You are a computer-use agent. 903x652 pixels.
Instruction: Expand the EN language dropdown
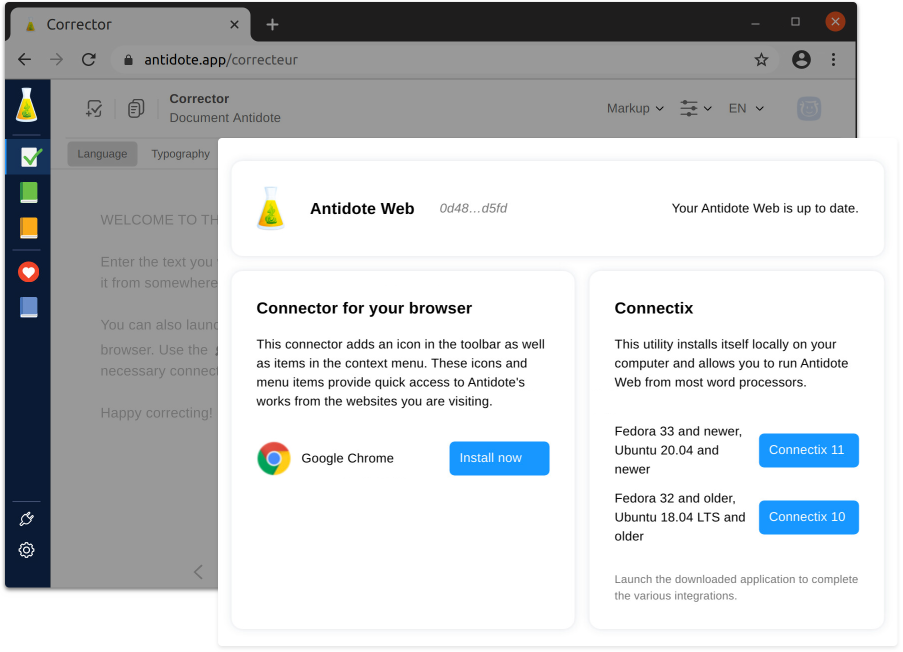pos(746,108)
